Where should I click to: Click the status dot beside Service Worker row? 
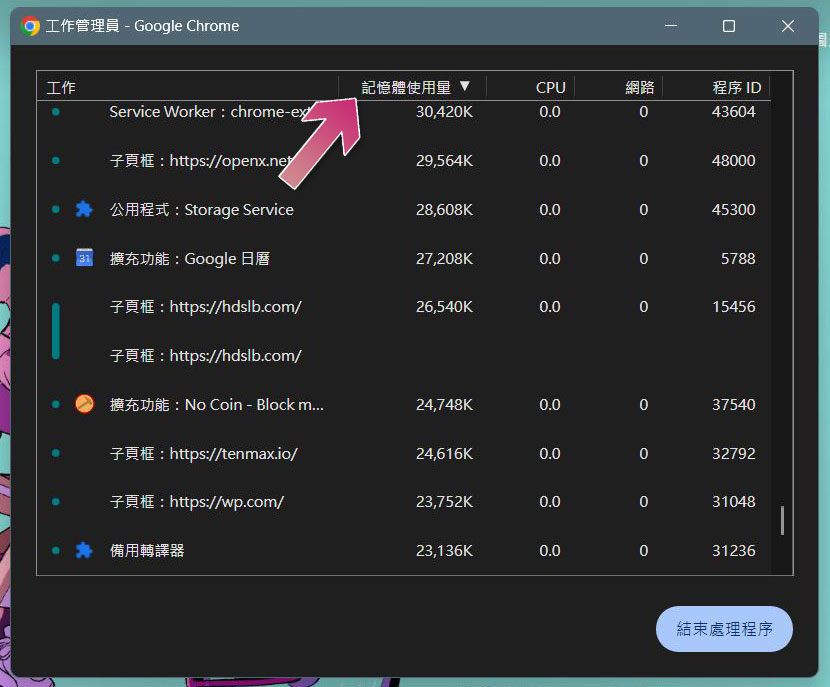coord(57,112)
